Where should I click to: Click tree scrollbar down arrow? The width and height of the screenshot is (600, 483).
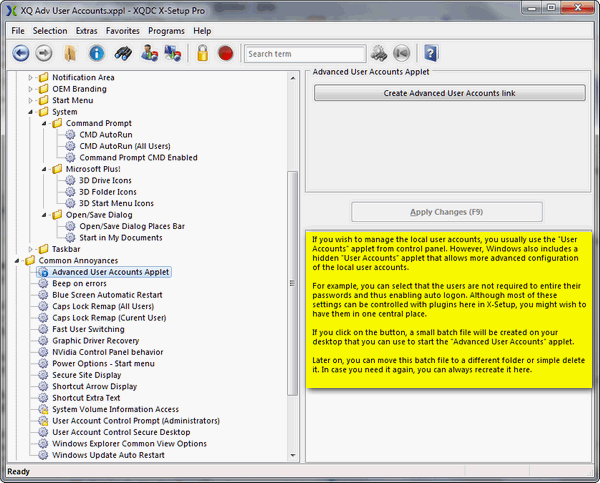293,455
